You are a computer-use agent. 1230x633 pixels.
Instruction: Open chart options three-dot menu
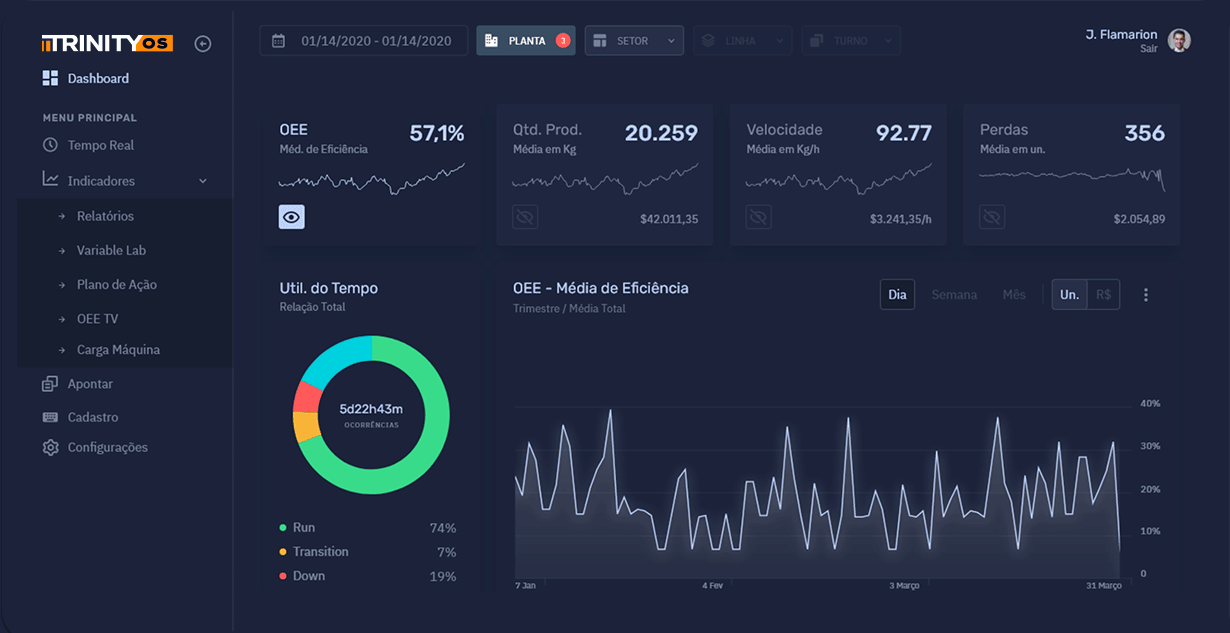click(x=1146, y=295)
